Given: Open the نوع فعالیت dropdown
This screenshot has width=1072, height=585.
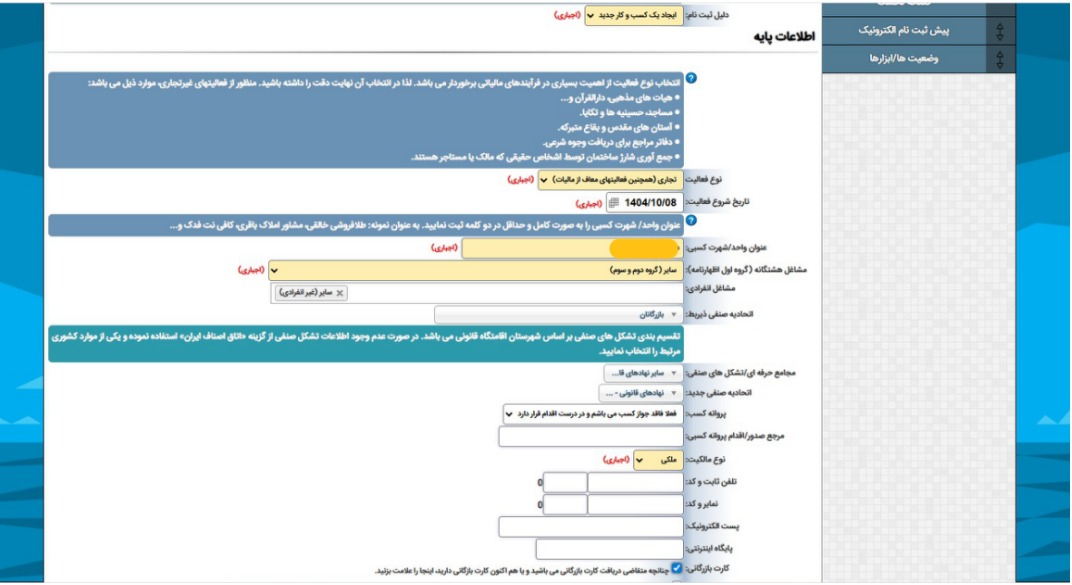Looking at the screenshot, I should coord(611,180).
